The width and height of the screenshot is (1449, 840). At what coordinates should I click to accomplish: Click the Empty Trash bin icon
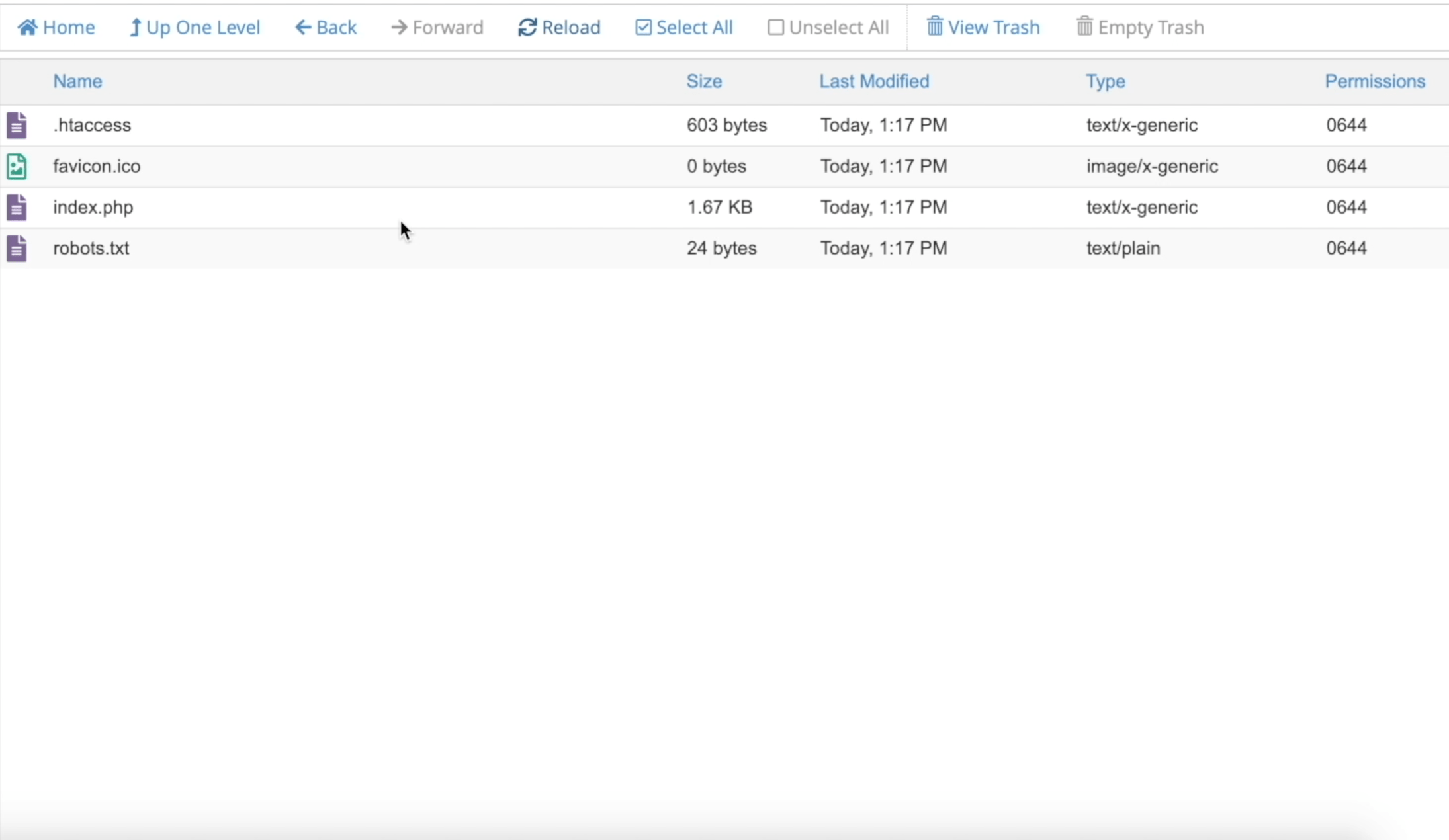coord(1084,26)
